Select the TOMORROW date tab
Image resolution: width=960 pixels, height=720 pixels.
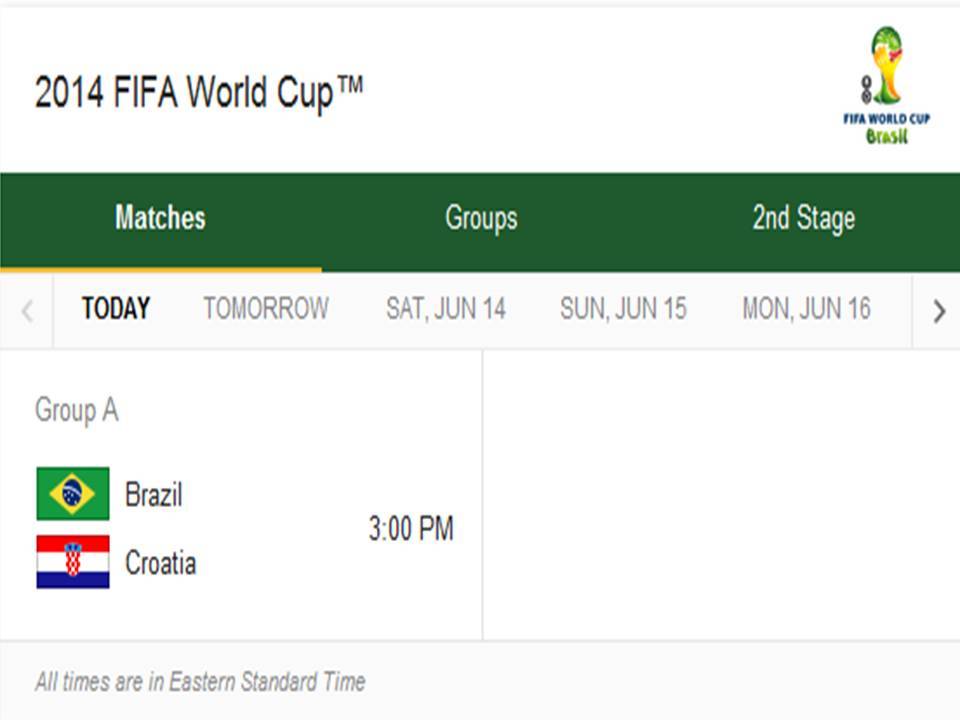click(x=266, y=309)
